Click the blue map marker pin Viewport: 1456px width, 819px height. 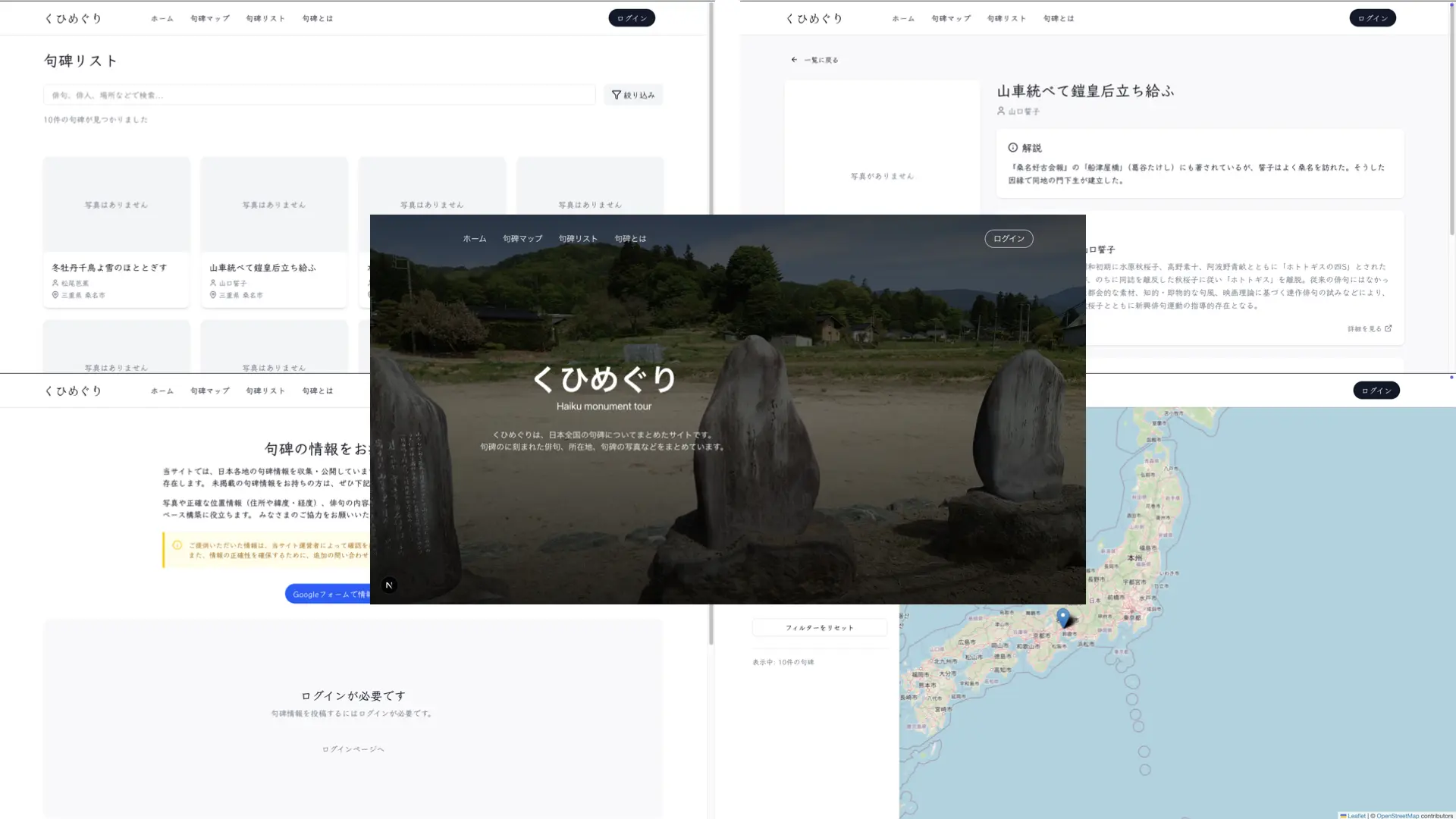point(1063,617)
